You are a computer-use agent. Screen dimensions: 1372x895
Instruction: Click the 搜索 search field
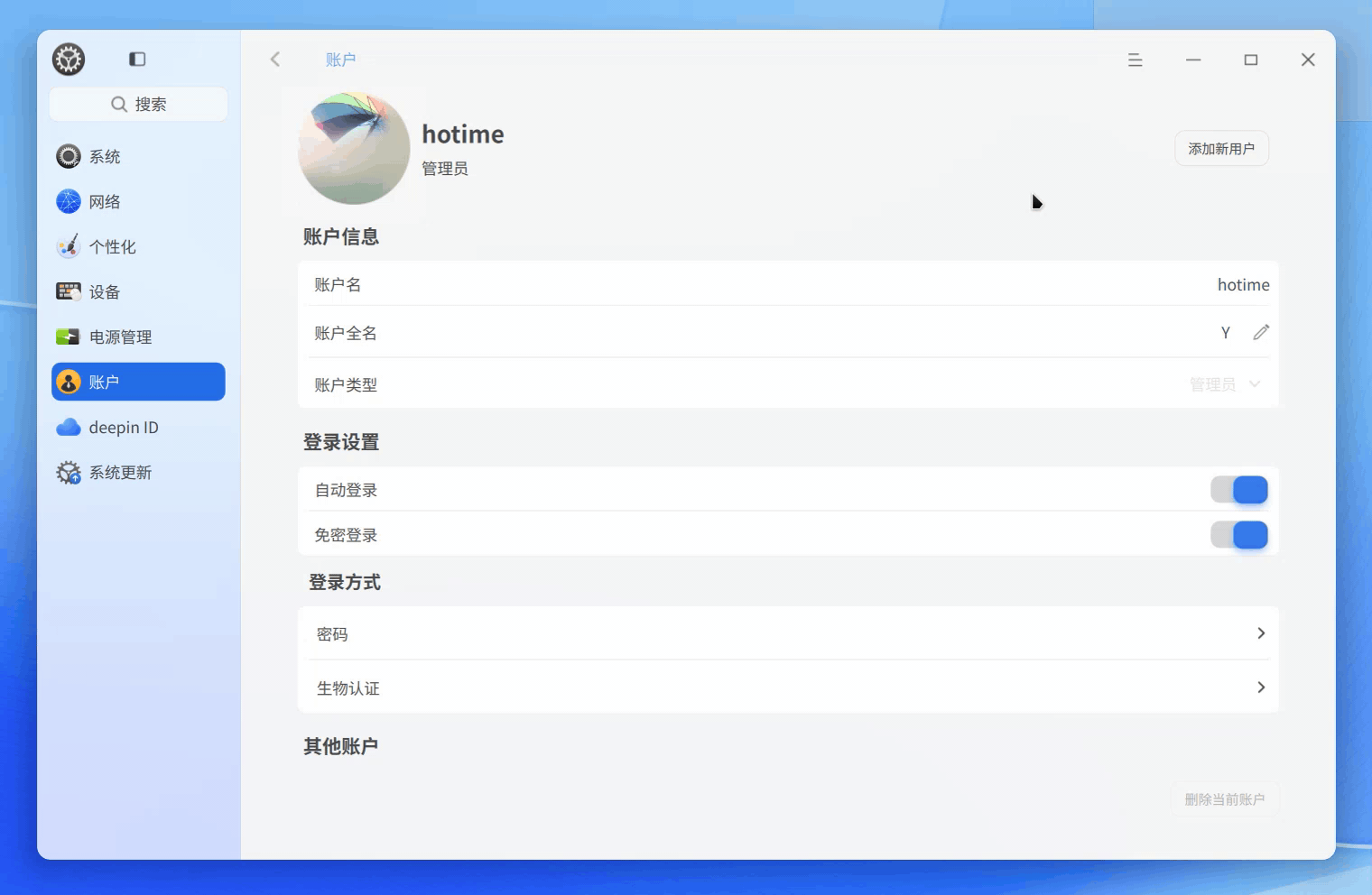tap(138, 105)
